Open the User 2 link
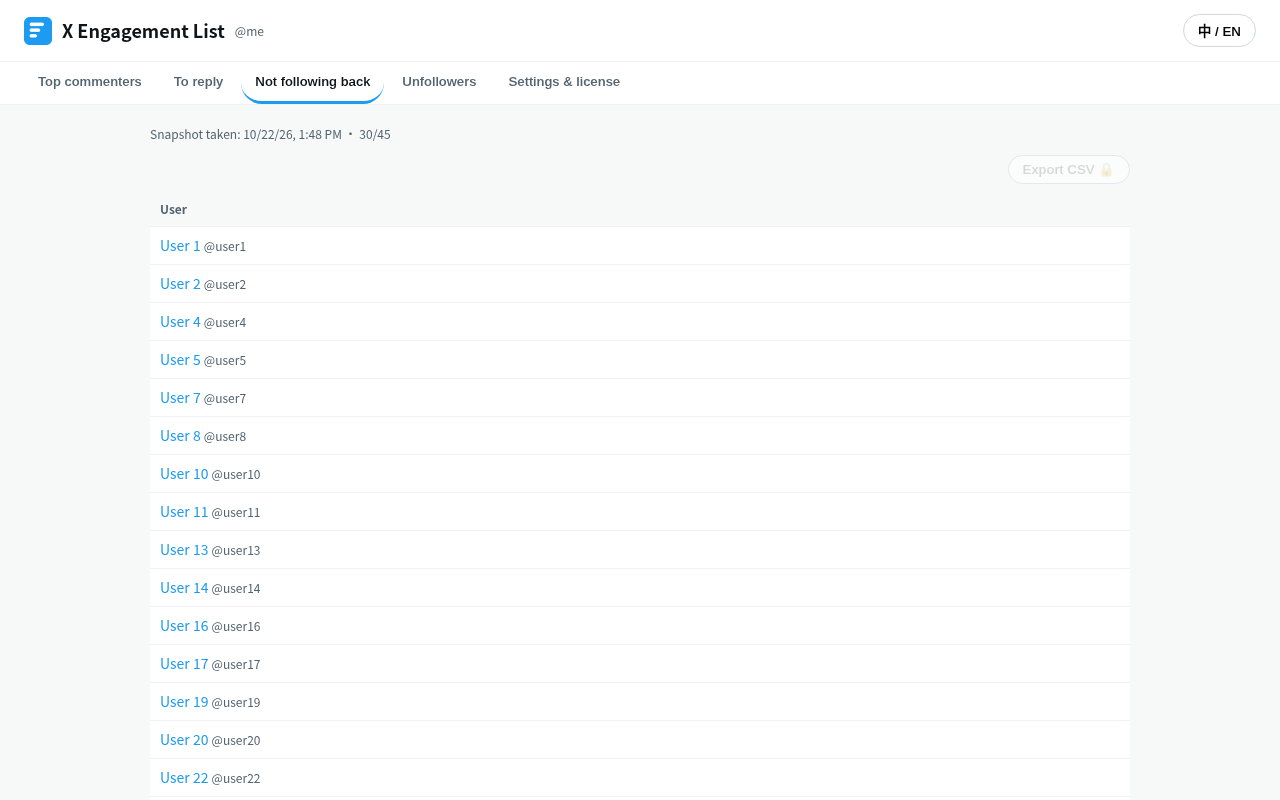This screenshot has width=1280, height=800. tap(180, 284)
